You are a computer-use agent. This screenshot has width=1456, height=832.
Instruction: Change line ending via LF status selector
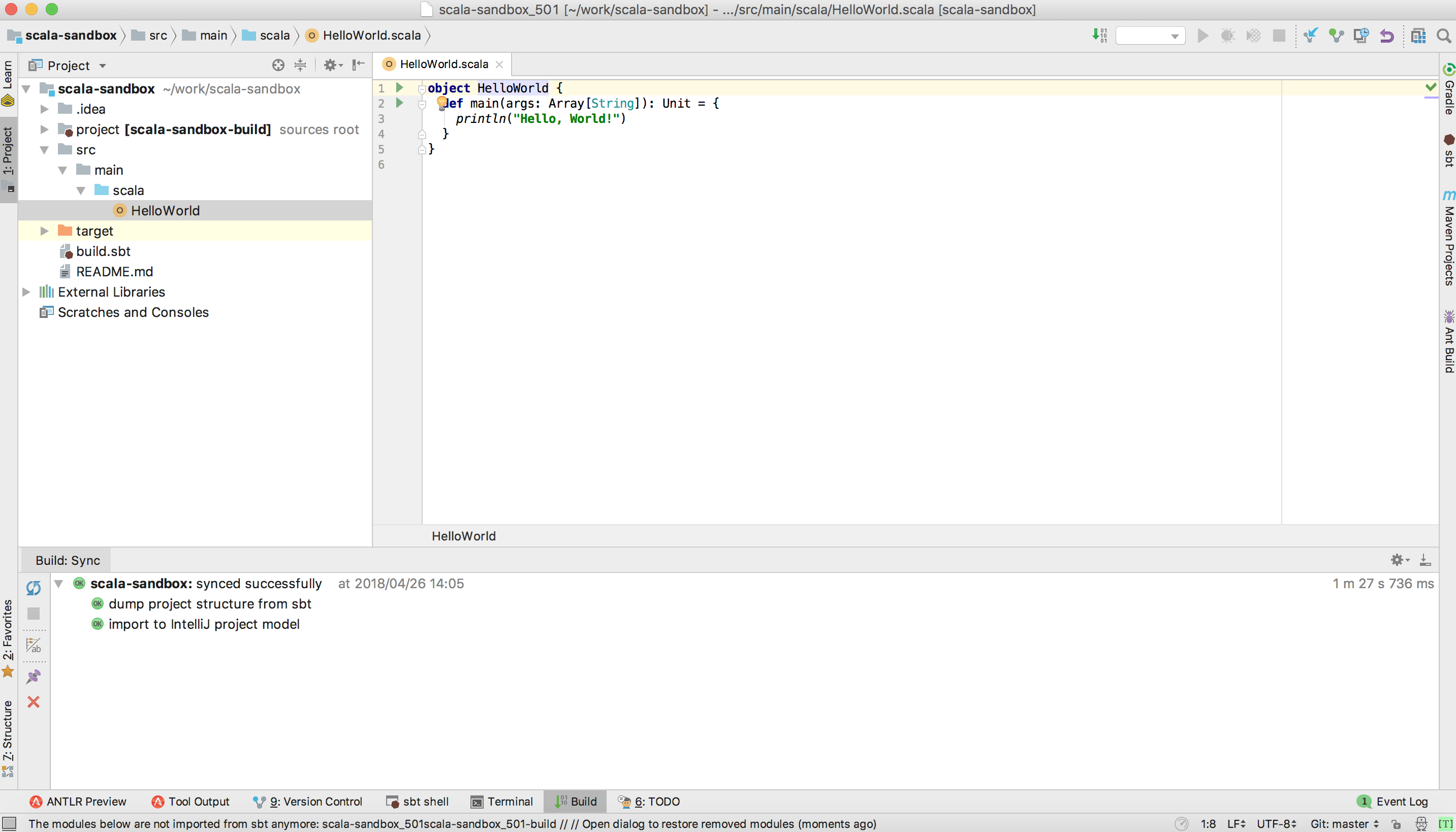tap(1236, 824)
